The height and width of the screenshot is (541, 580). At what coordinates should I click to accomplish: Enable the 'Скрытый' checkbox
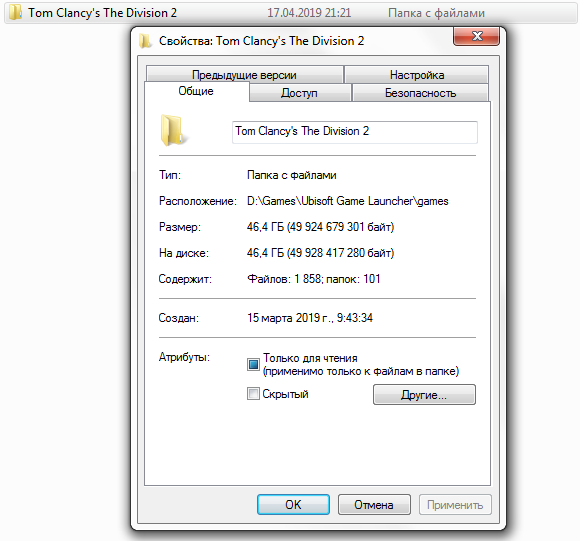pos(253,393)
